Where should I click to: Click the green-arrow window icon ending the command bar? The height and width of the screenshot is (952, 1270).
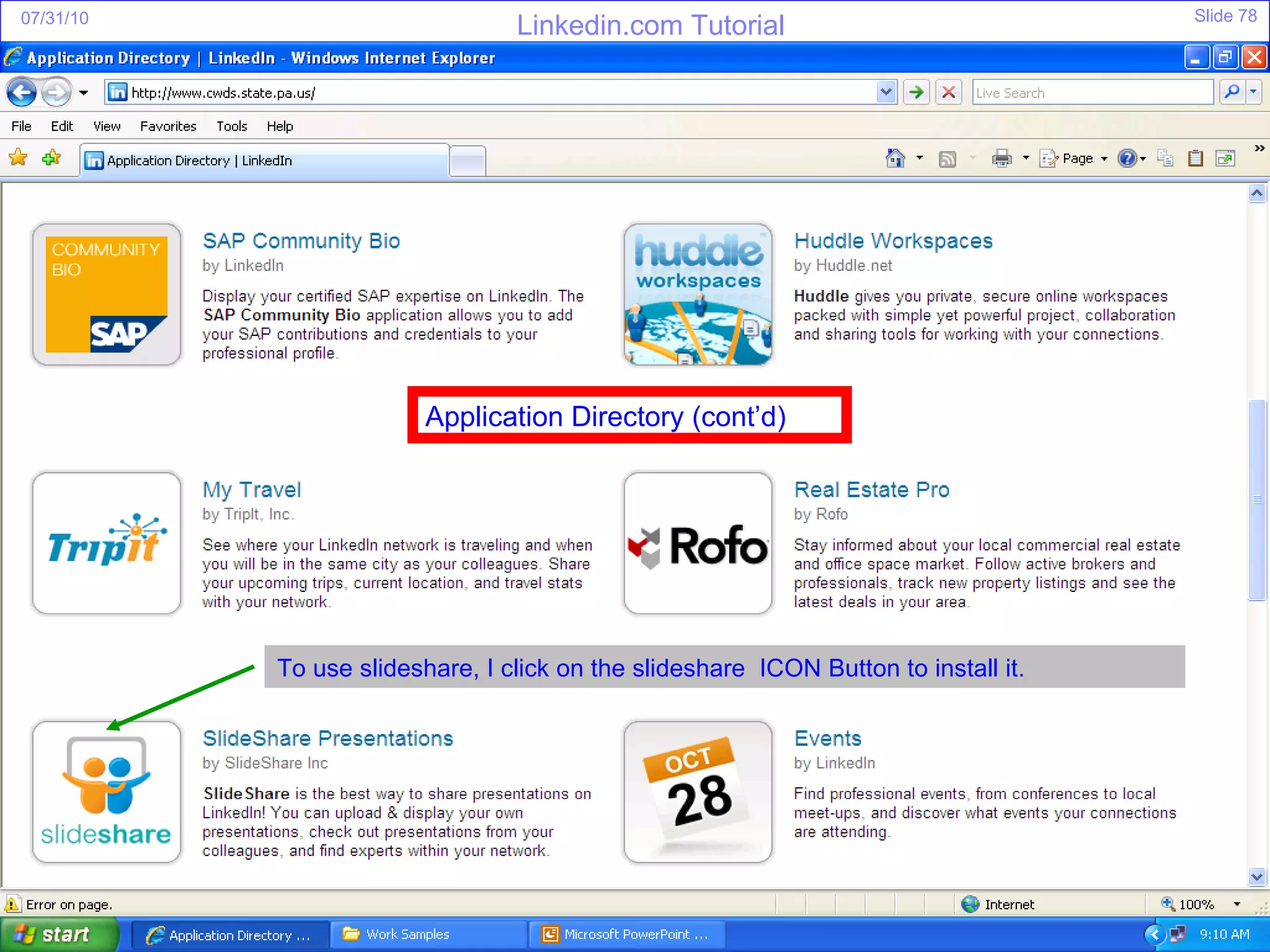coord(1225,159)
